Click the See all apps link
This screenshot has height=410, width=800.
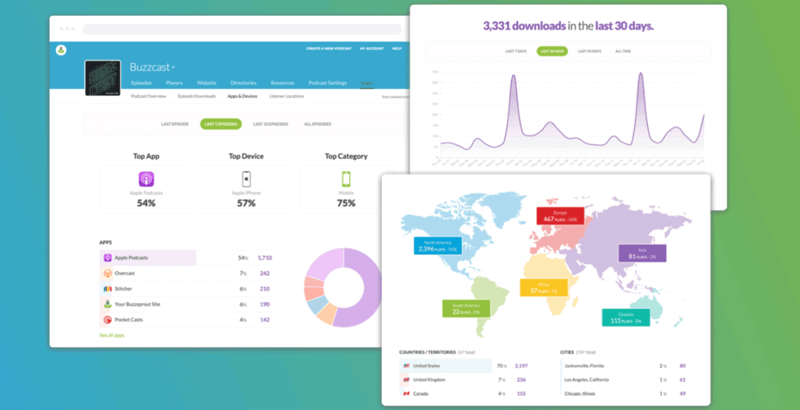click(x=112, y=335)
